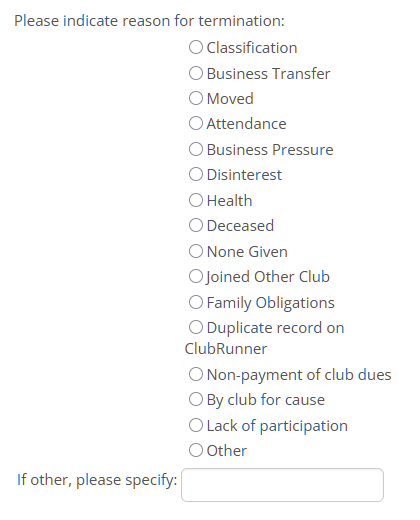The height and width of the screenshot is (520, 420).
Task: Click the Lack of participation label text
Action: pyautogui.click(x=277, y=426)
